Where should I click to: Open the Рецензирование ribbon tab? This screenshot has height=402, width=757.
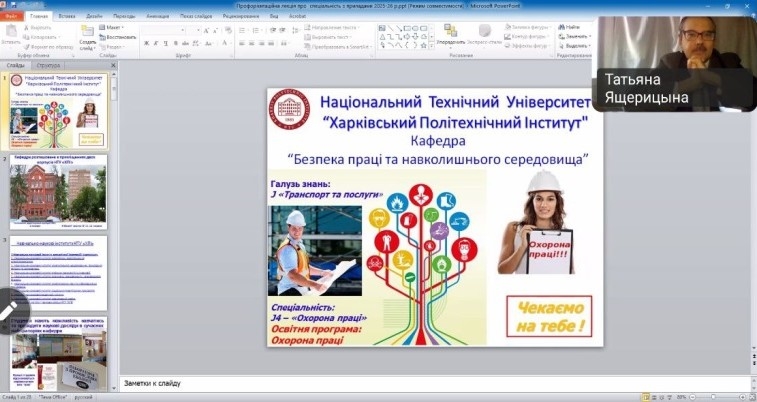[x=241, y=16]
